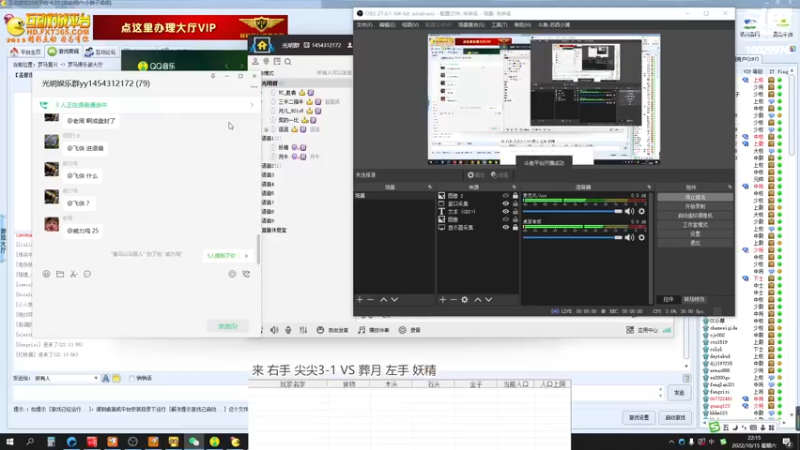Image resolution: width=800 pixels, height=450 pixels.
Task: Adjust the 桌面音频 volume slider
Action: [x=572, y=237]
